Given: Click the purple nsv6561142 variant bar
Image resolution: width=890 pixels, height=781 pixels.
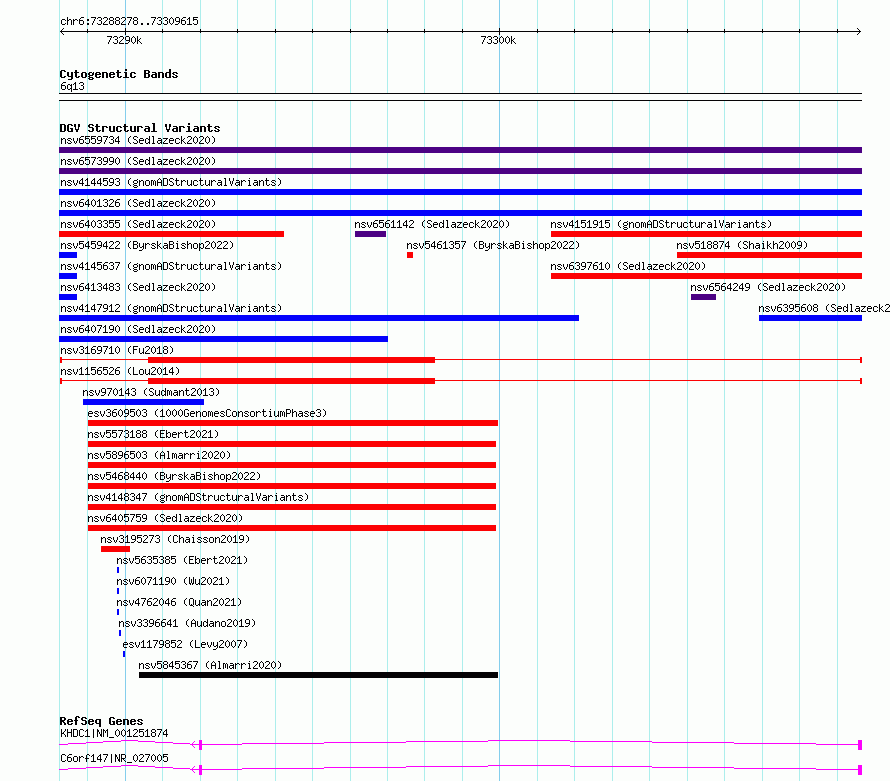Looking at the screenshot, I should 370,234.
